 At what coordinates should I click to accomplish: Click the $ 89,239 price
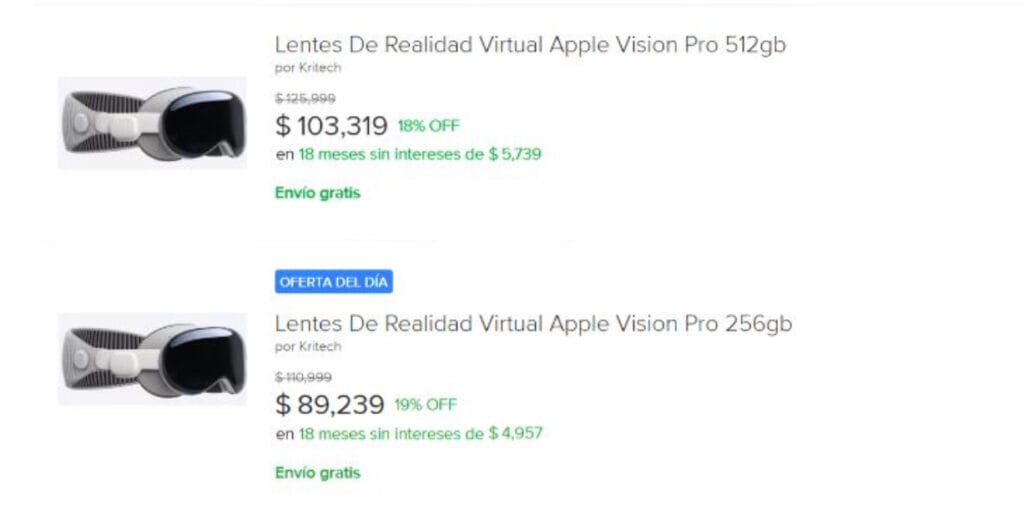[x=330, y=405]
